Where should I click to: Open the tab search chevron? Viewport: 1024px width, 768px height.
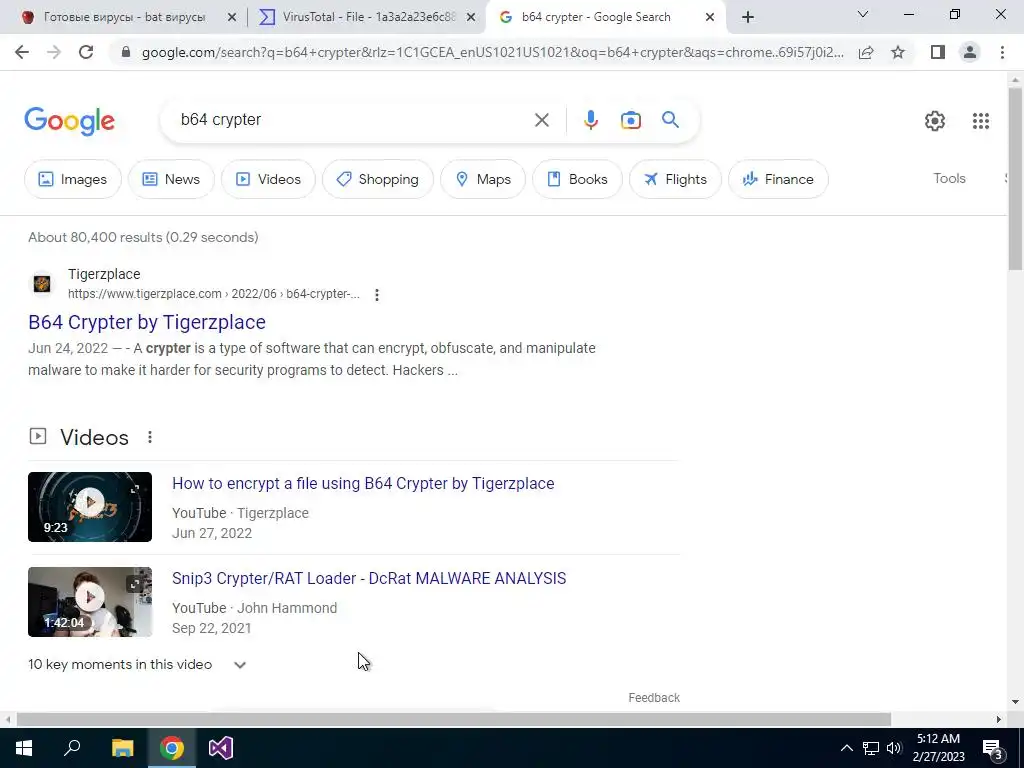[863, 14]
